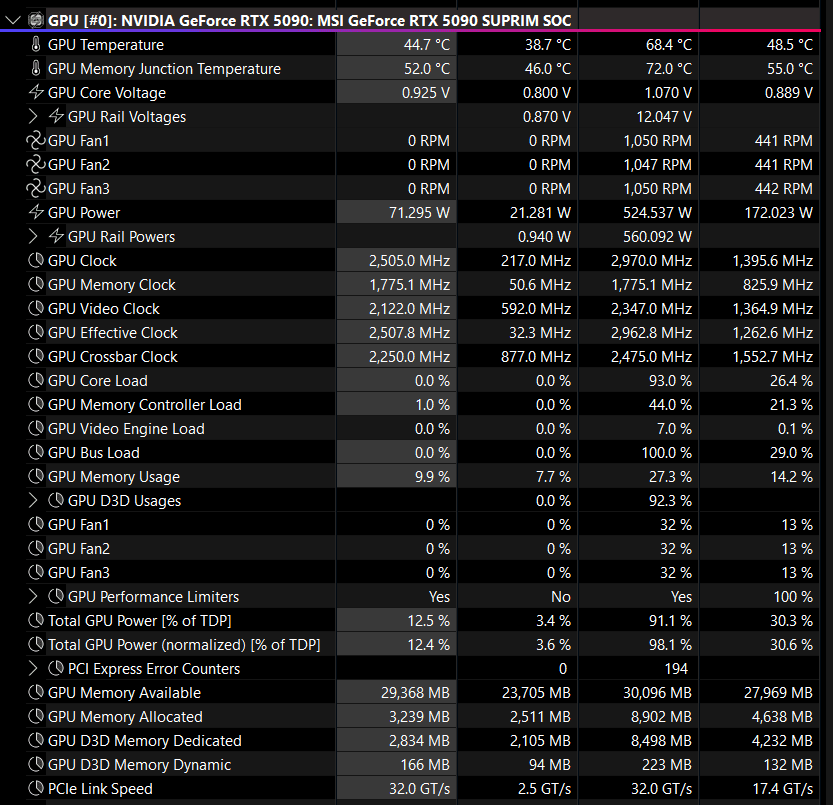
Task: Click the gauge icon beside GPU Memory Usage
Action: coord(36,477)
